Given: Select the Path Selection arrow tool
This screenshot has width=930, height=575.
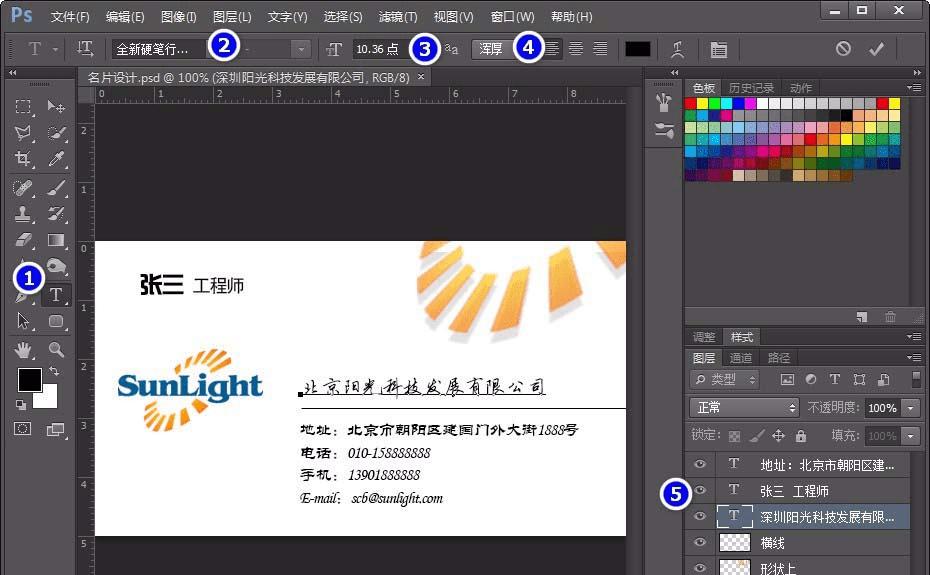Looking at the screenshot, I should [x=23, y=320].
